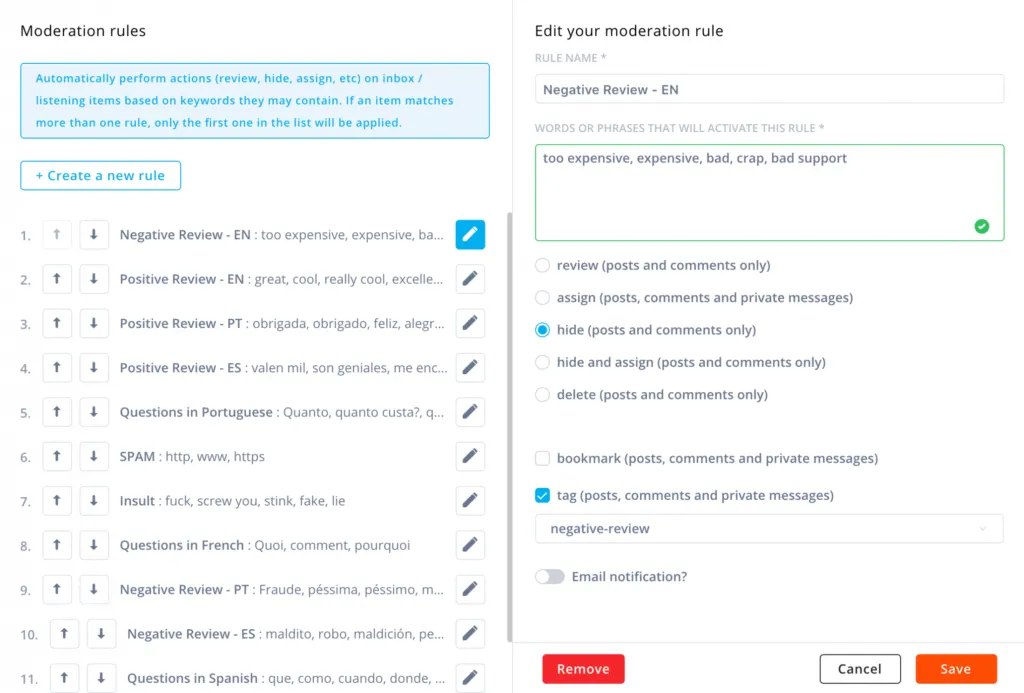Open the negative-review tag dropdown
Image resolution: width=1024 pixels, height=693 pixels.
pyautogui.click(x=768, y=529)
